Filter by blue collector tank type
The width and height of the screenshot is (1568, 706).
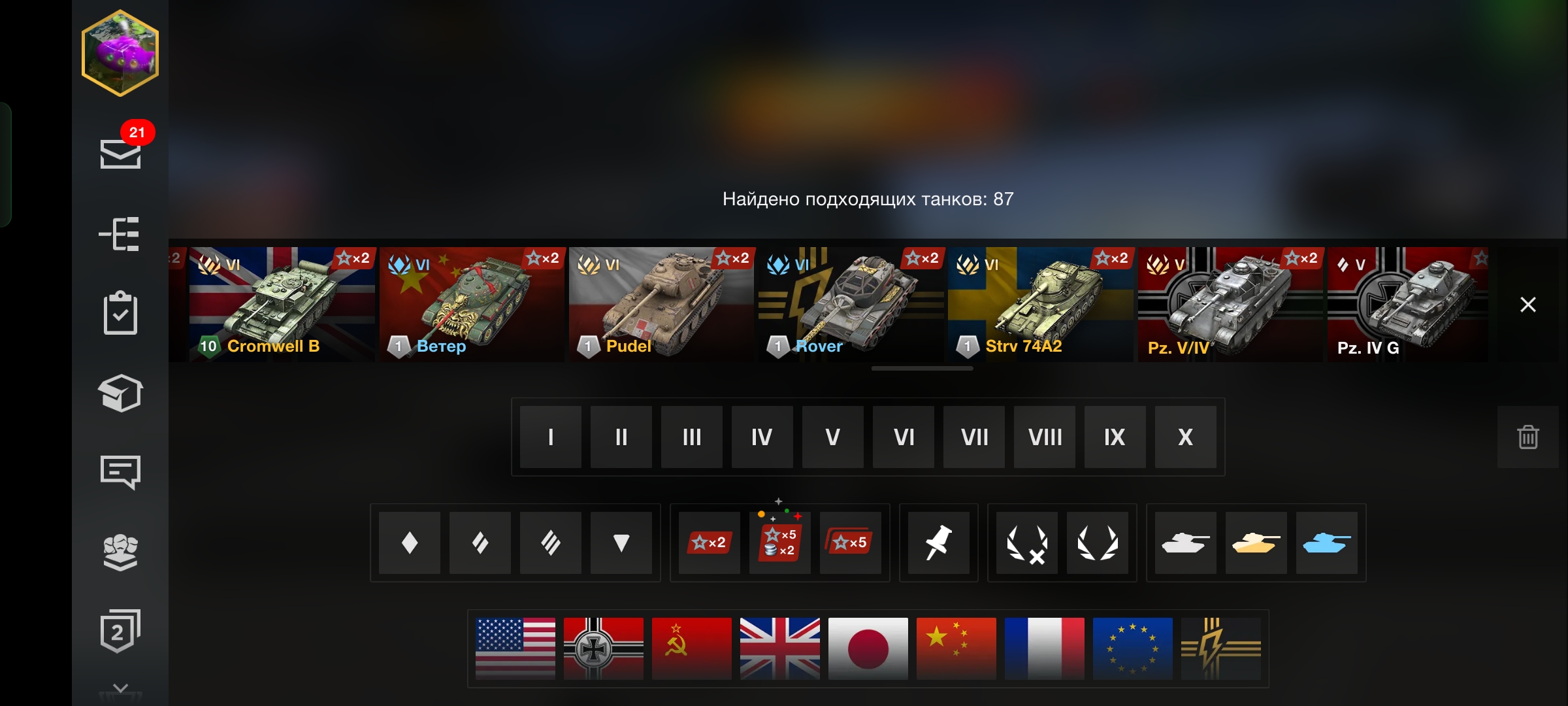(x=1326, y=543)
